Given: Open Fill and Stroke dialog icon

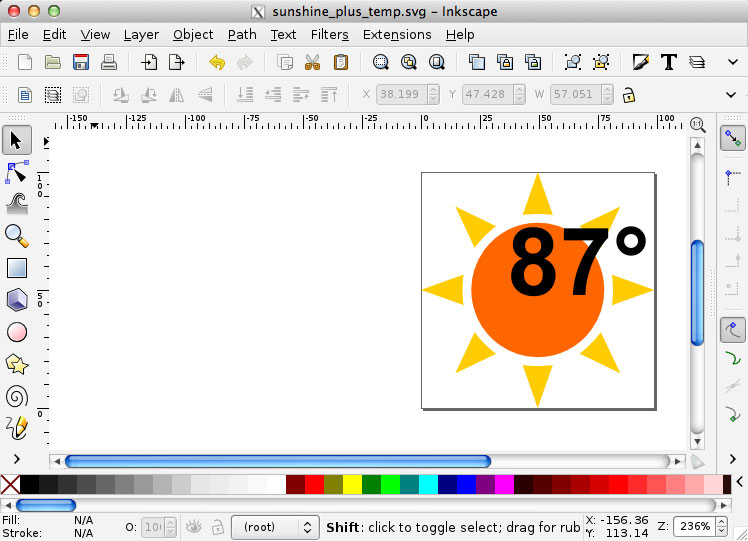Looking at the screenshot, I should tap(641, 62).
